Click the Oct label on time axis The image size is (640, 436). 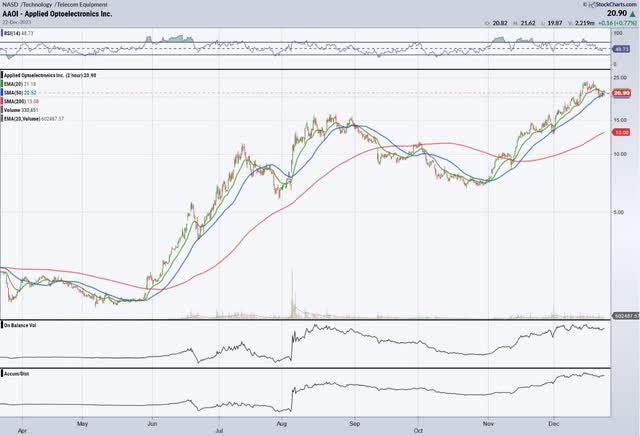point(418,431)
